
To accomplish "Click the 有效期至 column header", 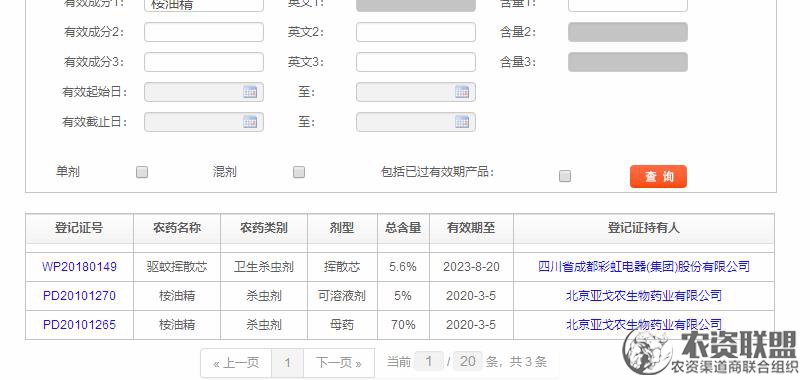I will [x=472, y=228].
